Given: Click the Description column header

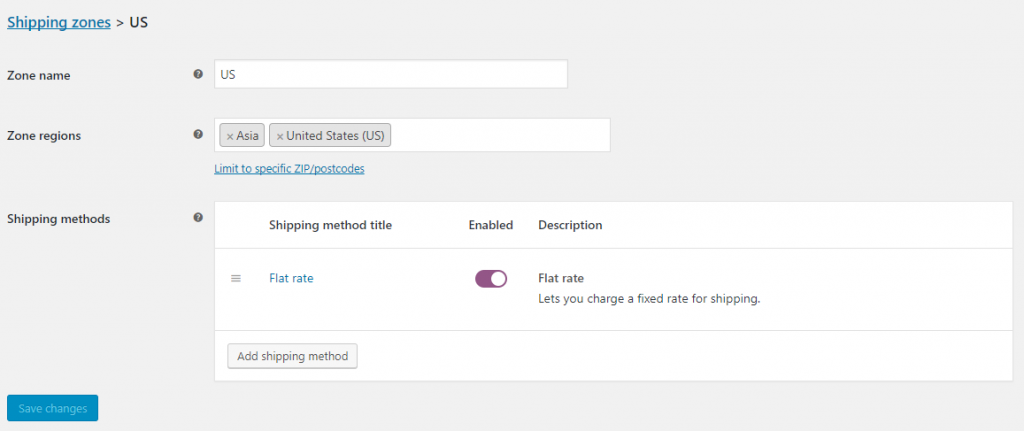Looking at the screenshot, I should [570, 225].
